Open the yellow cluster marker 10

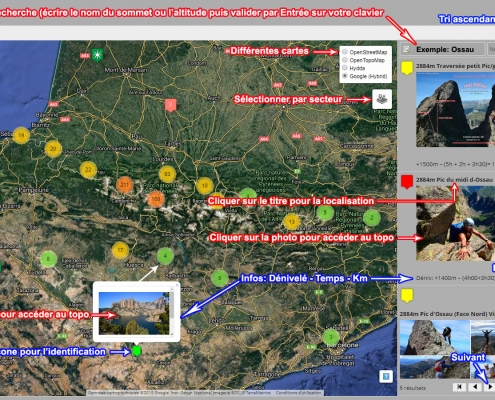205,185
